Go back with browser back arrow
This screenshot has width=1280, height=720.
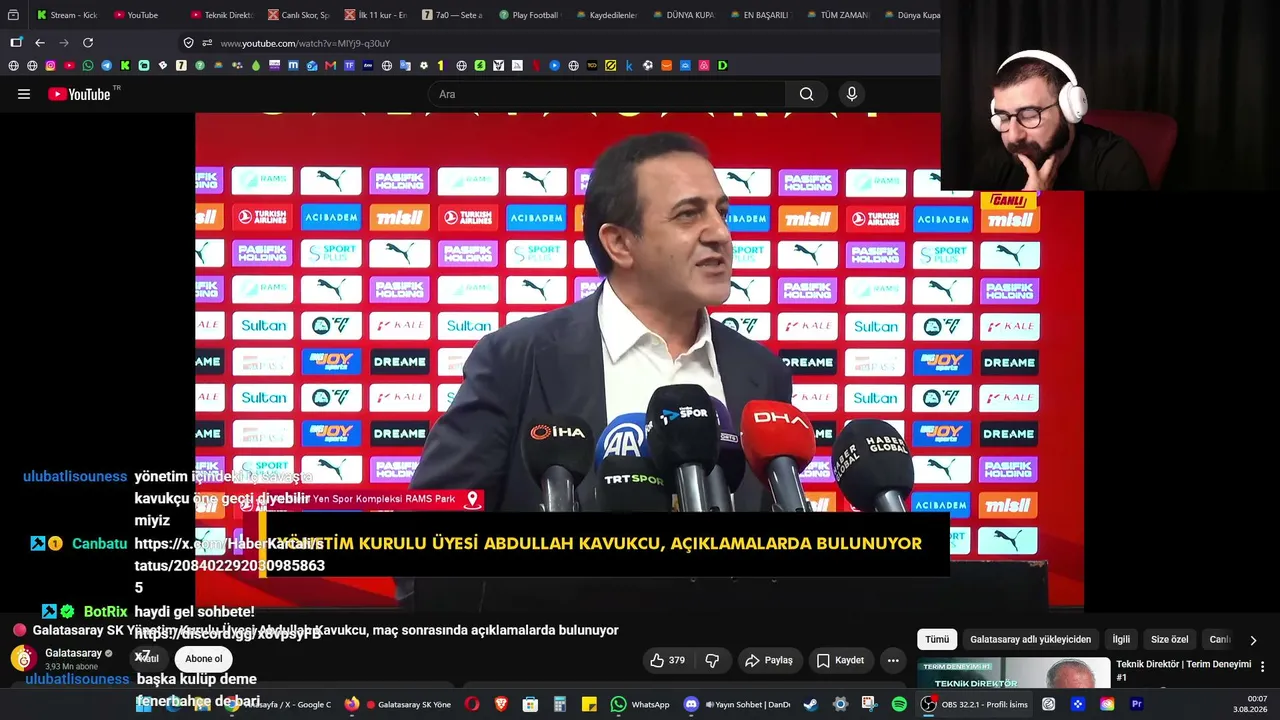point(40,43)
